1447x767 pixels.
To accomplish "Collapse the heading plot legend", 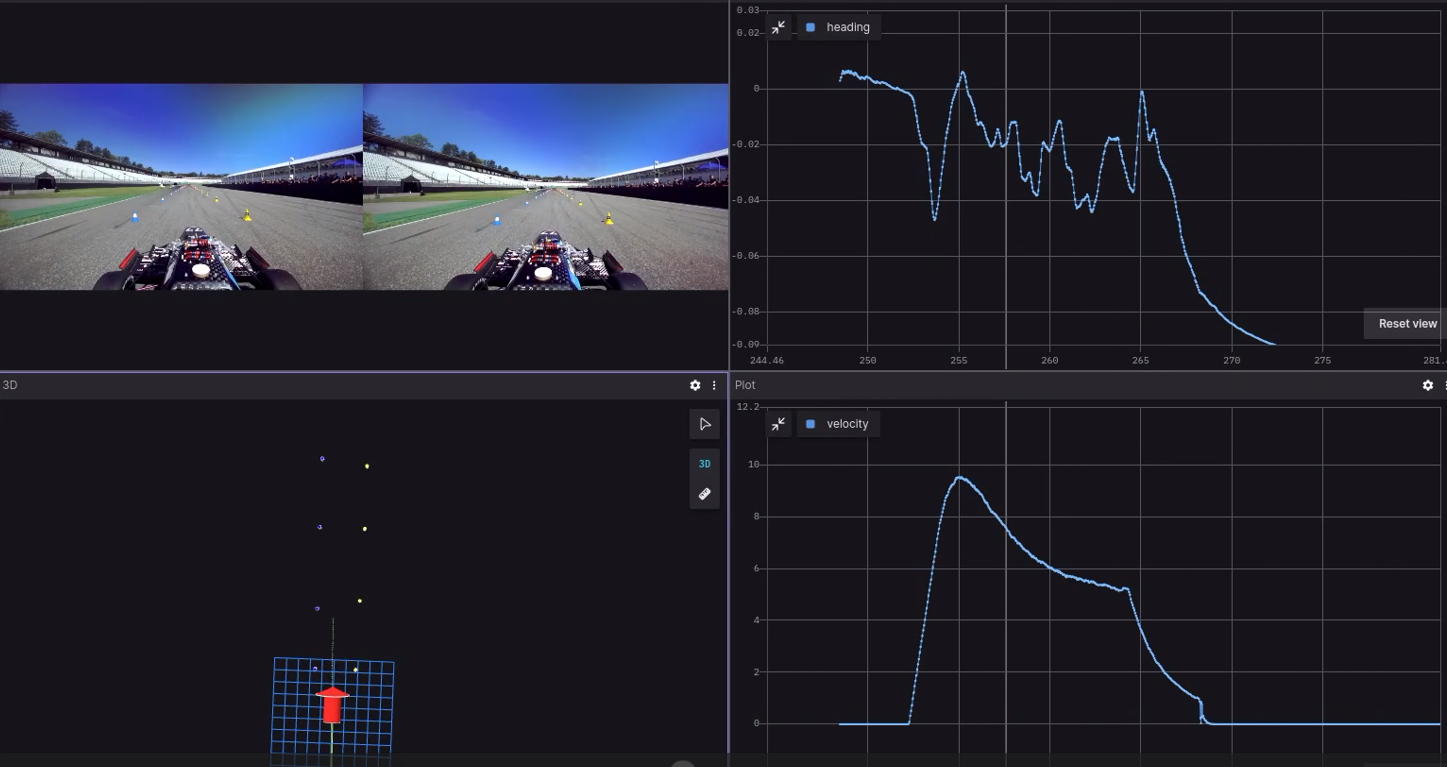I will (x=778, y=27).
